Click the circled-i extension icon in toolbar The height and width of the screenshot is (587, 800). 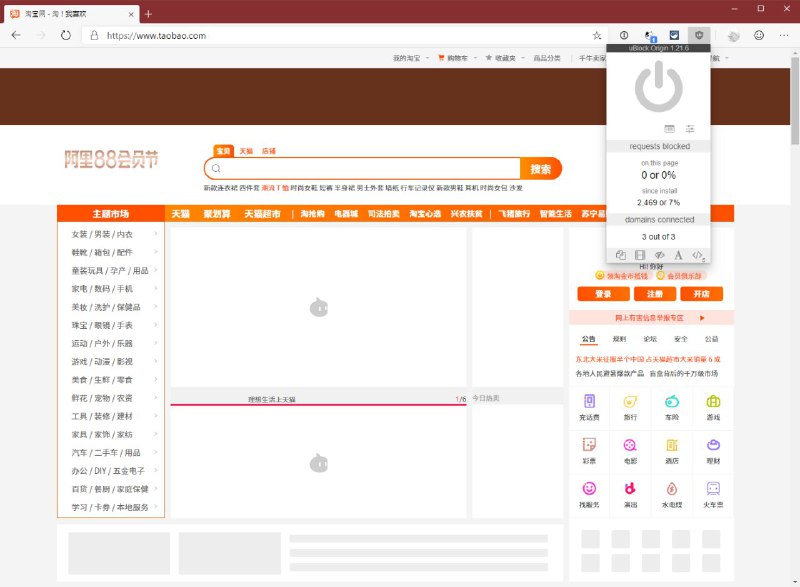coord(624,35)
